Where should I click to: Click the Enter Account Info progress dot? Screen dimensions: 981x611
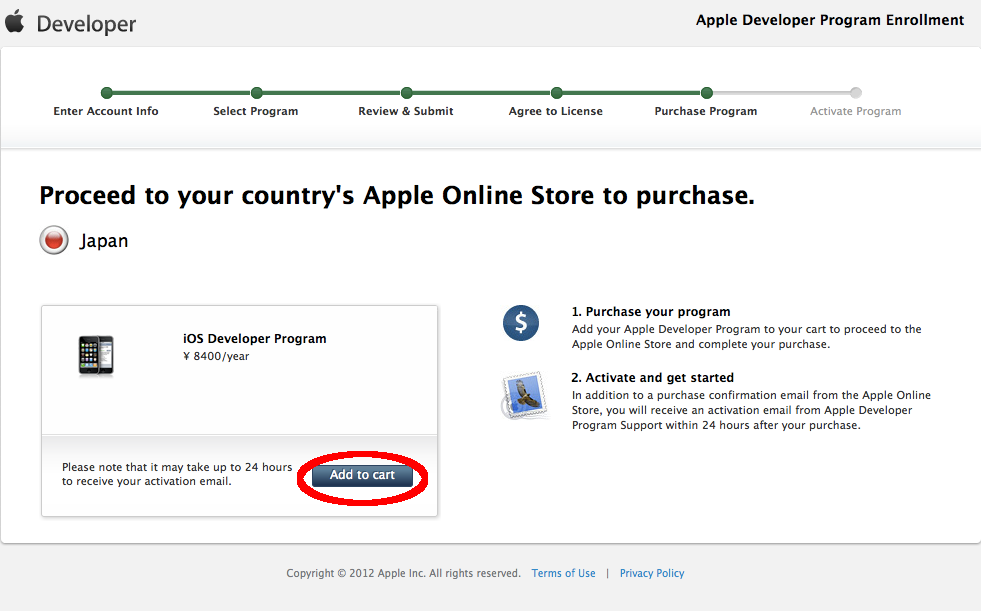(107, 93)
